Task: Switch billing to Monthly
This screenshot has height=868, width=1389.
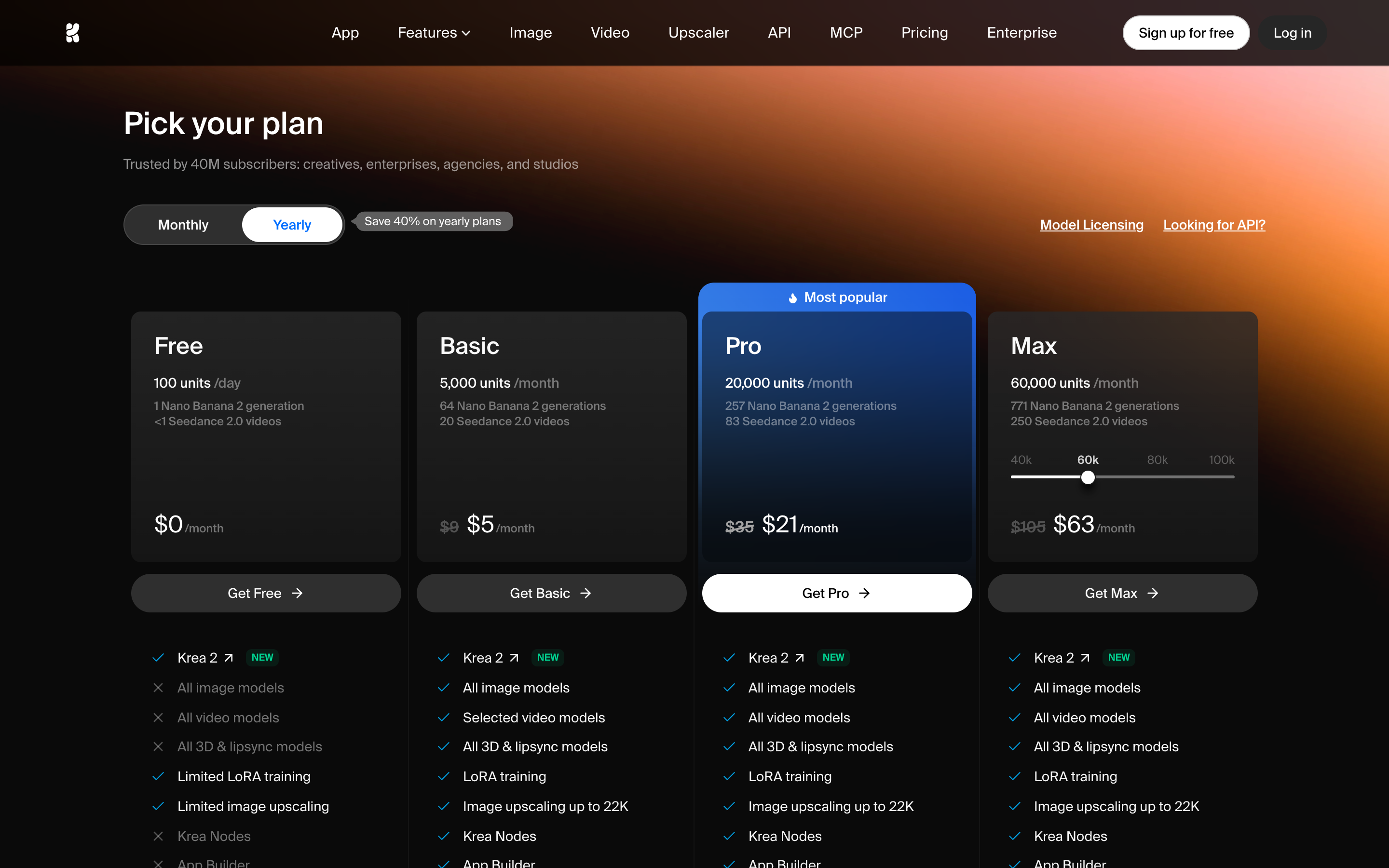Action: click(183, 225)
